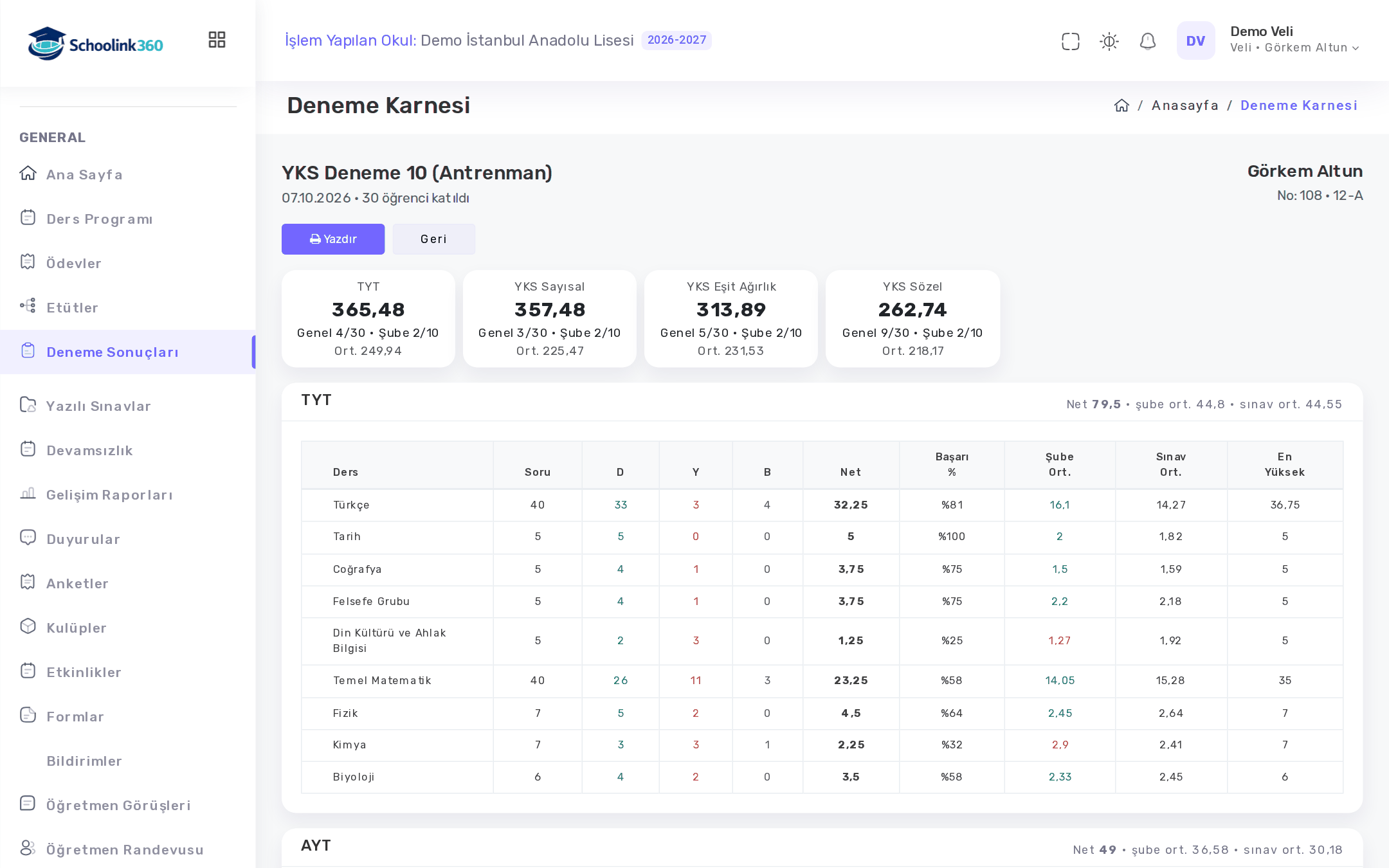Click the Öğretmen Randevusu people icon
Screen dimensions: 1389x868
pyautogui.click(x=28, y=848)
